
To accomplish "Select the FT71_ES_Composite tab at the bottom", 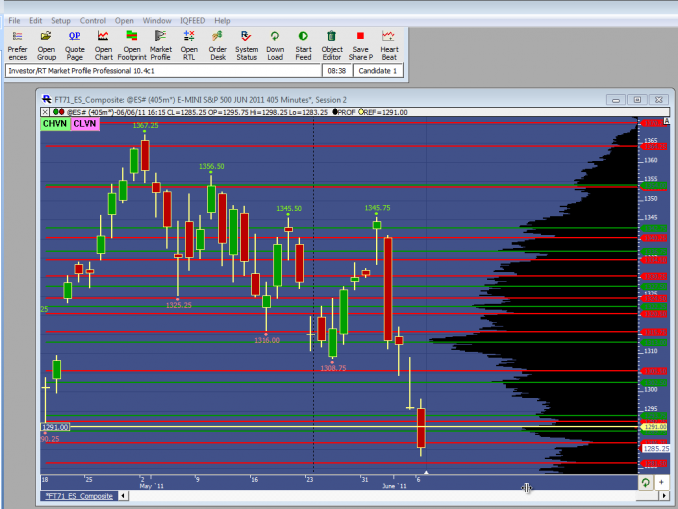I will (x=80, y=496).
